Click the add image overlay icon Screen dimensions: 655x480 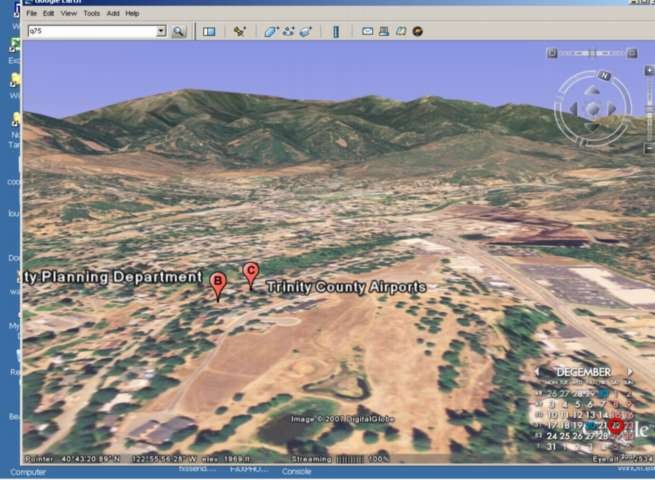[x=305, y=32]
